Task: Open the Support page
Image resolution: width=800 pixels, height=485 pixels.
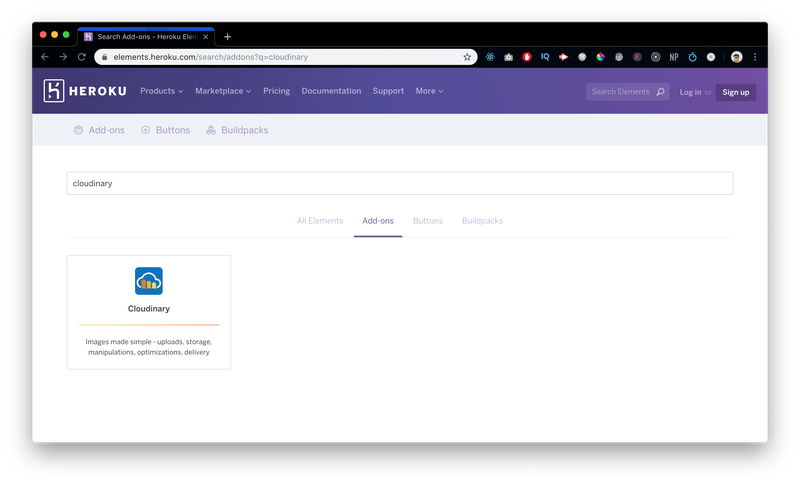Action: click(388, 91)
